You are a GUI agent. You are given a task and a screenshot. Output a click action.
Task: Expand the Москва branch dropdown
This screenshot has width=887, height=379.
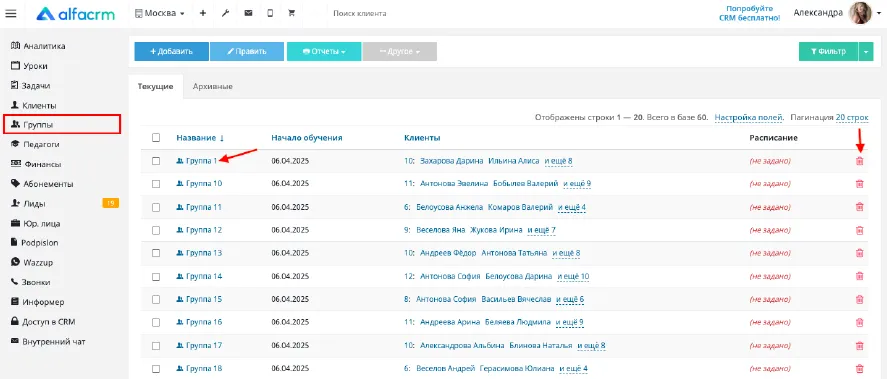pos(160,14)
